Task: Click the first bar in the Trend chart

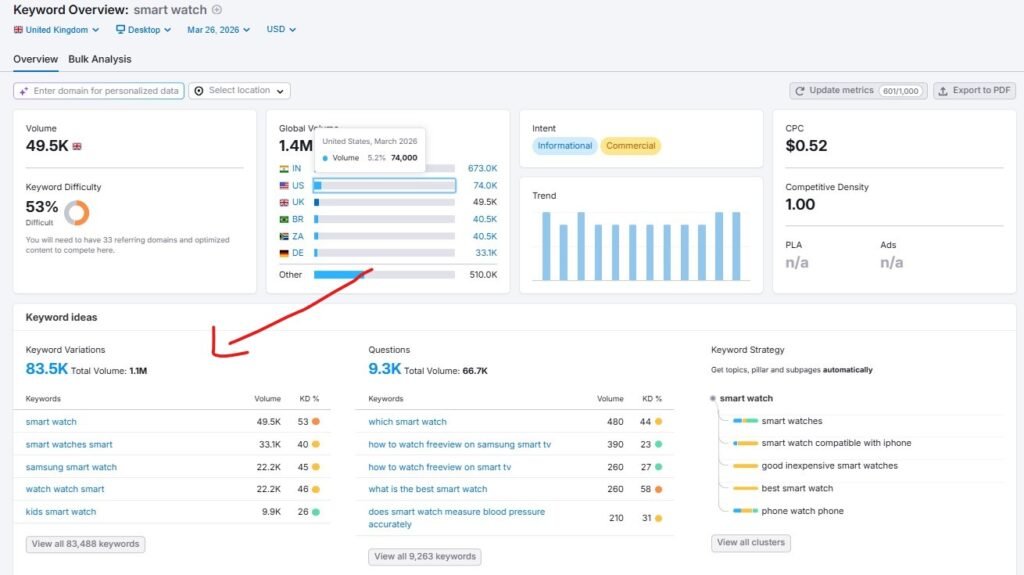Action: point(546,246)
